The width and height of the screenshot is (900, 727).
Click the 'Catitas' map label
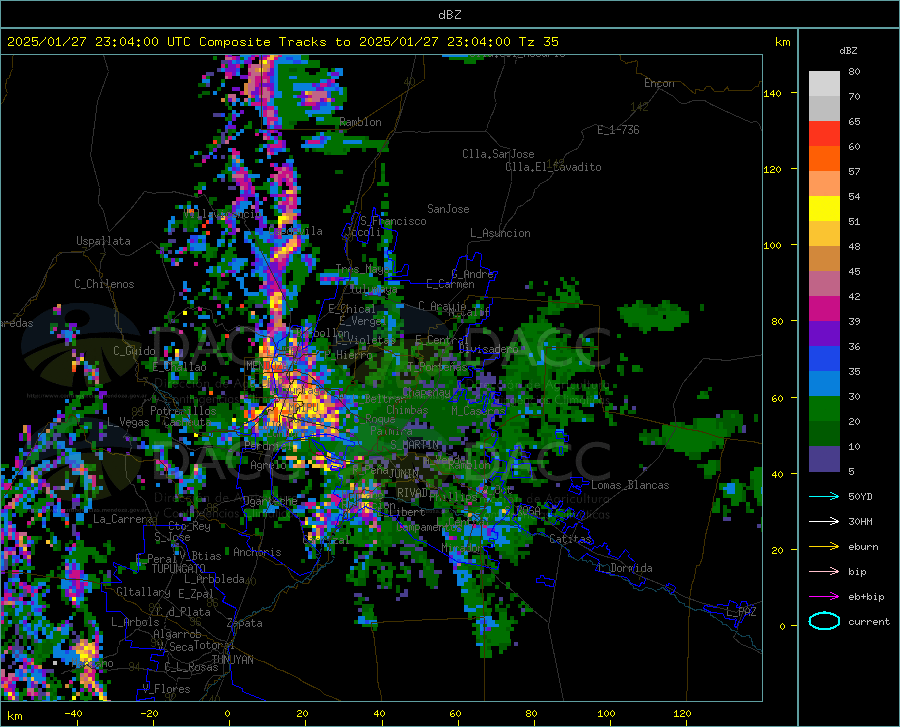tap(570, 539)
